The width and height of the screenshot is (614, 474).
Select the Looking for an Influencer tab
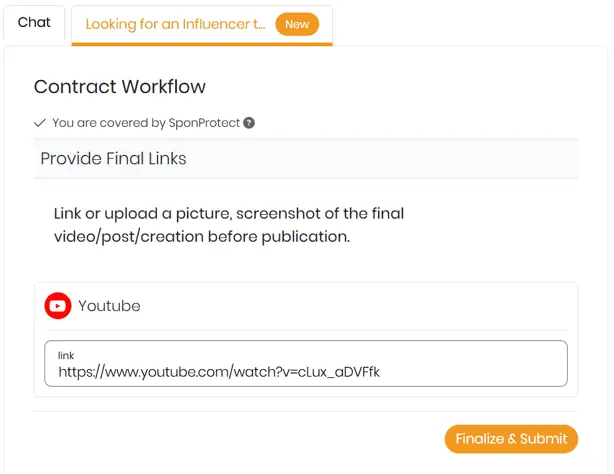click(175, 24)
